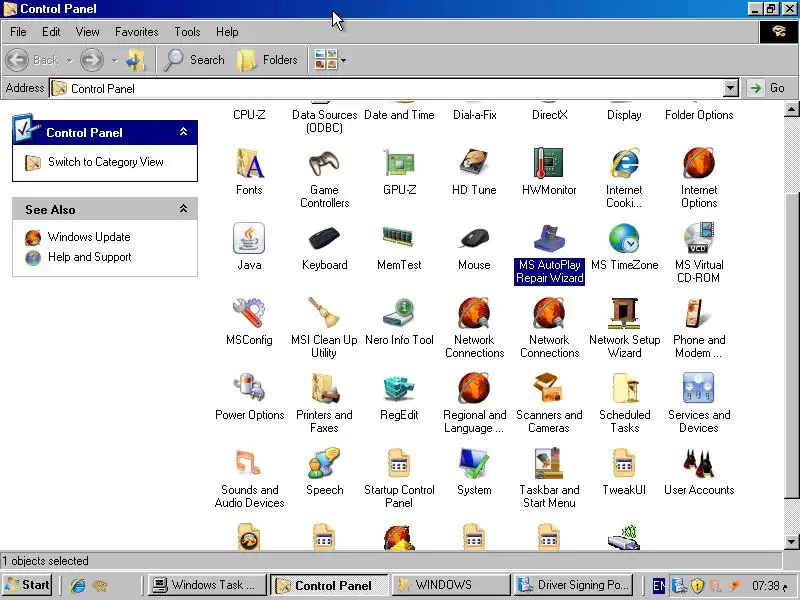This screenshot has width=800, height=600.
Task: Open the Help and Support link
Action: (x=89, y=257)
